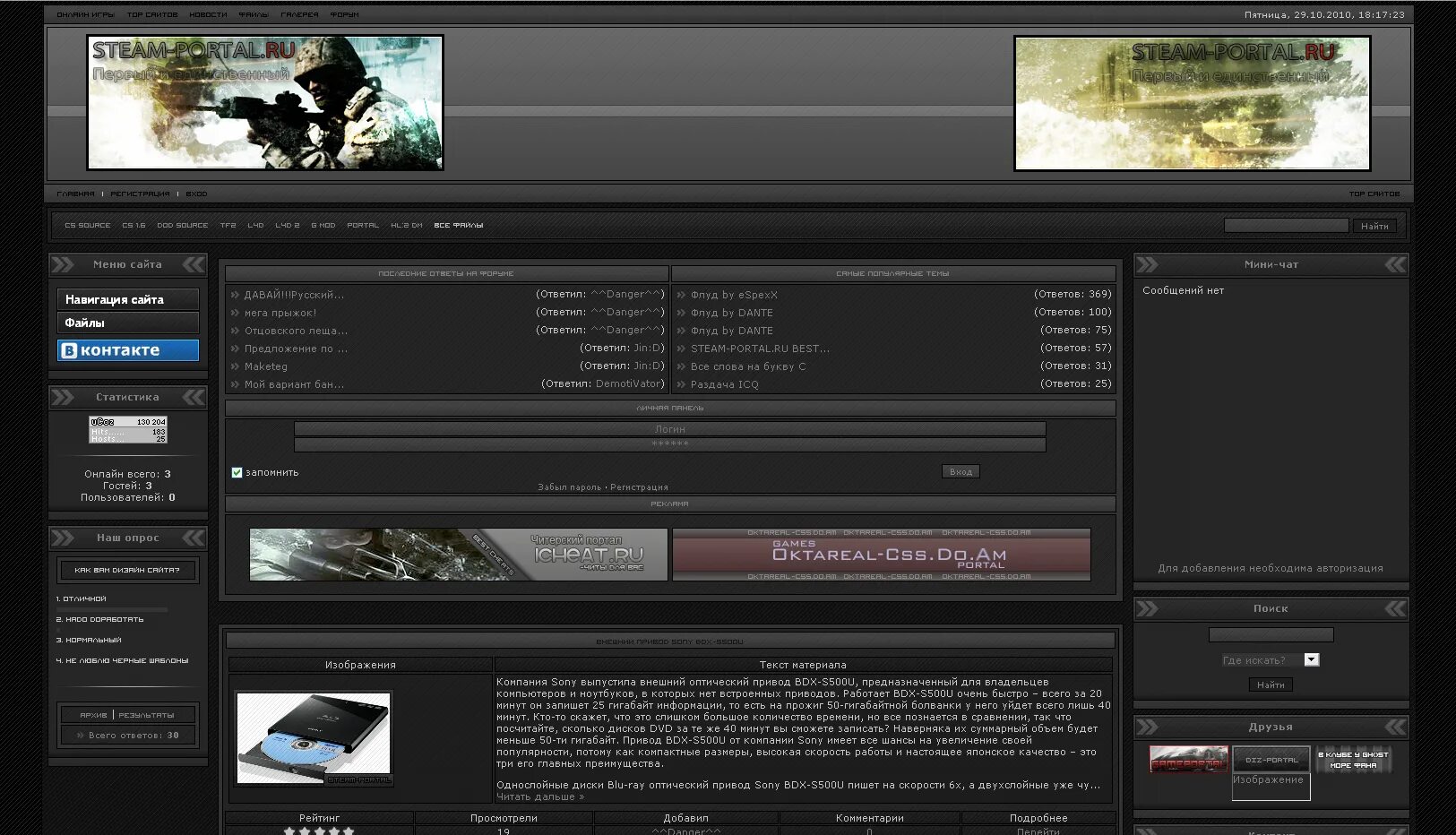Select HL:2 DM file category
This screenshot has height=835, width=1456.
(x=406, y=226)
